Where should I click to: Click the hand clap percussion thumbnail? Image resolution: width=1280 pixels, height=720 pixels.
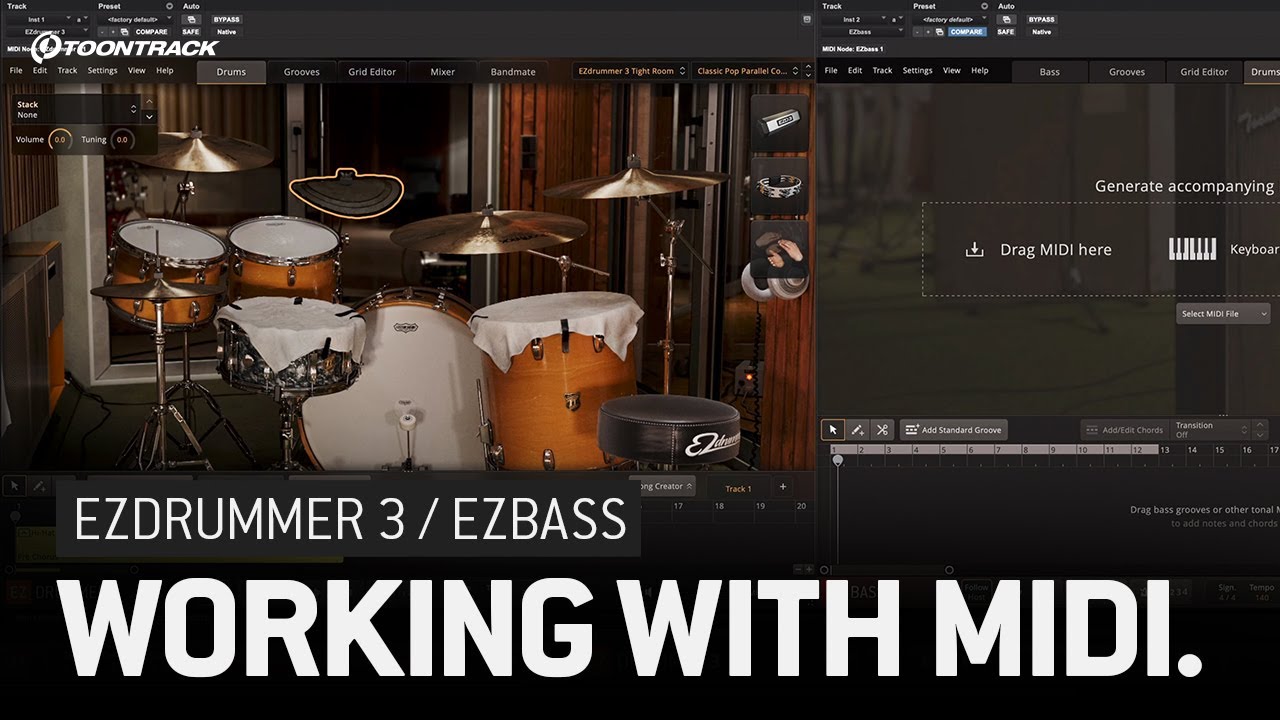[779, 249]
